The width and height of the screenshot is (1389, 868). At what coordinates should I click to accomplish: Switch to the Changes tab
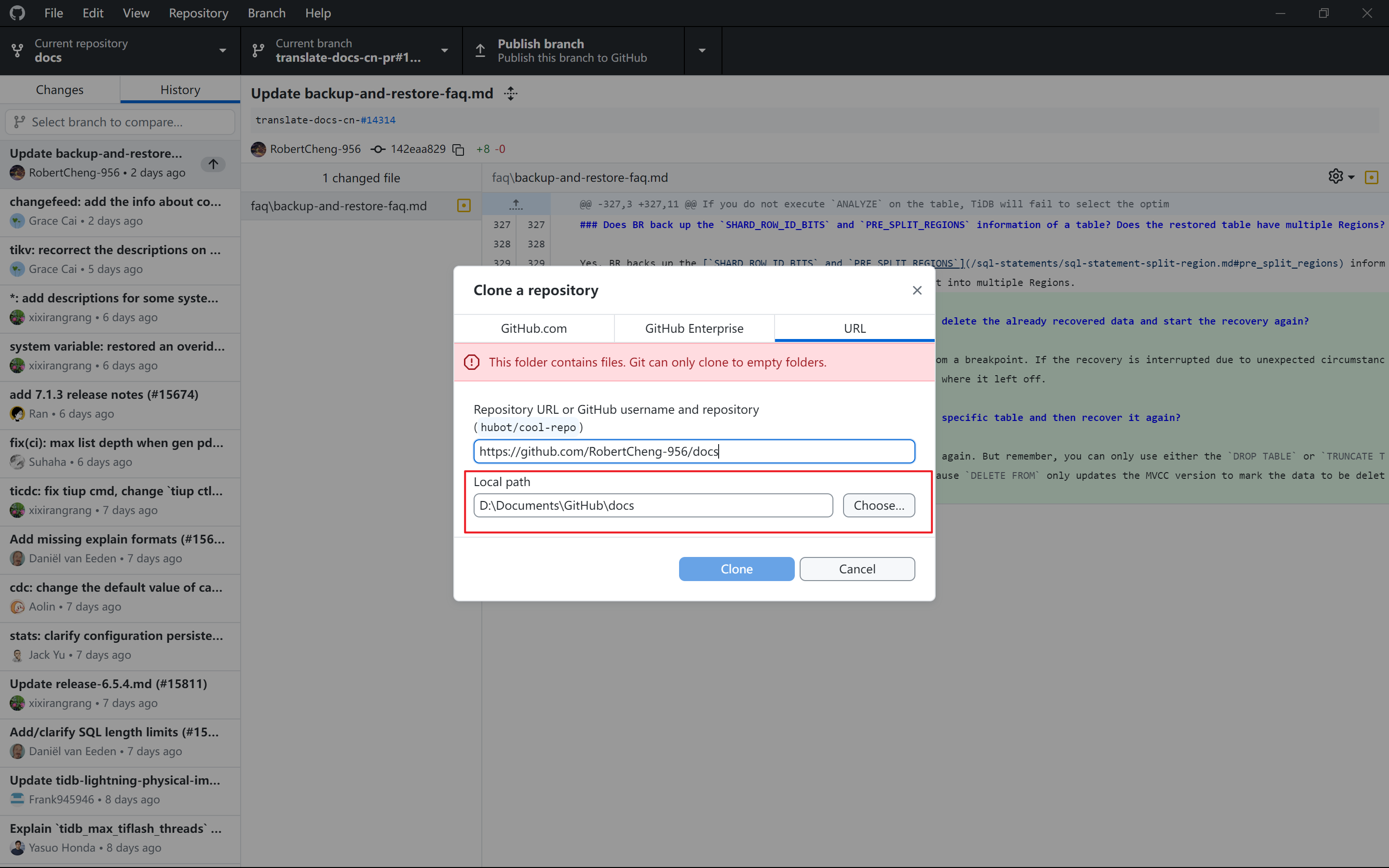(x=60, y=90)
